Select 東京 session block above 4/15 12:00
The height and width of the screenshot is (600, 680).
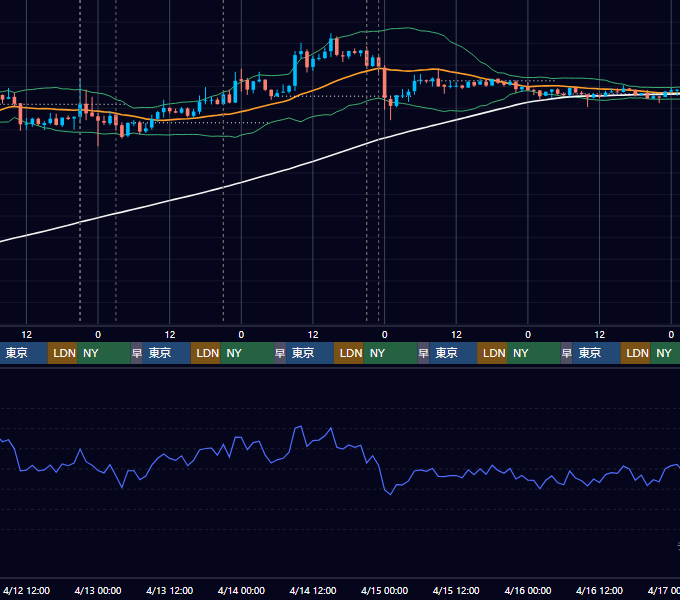(453, 353)
